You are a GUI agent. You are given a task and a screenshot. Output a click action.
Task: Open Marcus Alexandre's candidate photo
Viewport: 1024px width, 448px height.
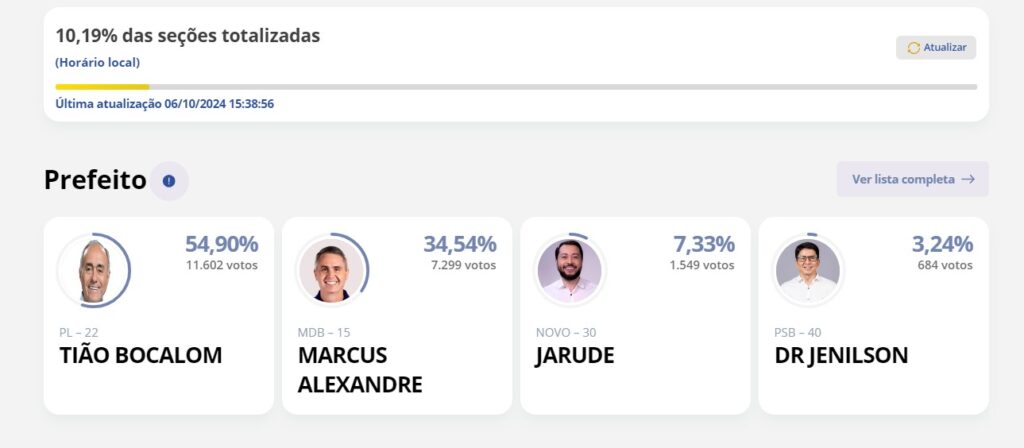point(332,270)
